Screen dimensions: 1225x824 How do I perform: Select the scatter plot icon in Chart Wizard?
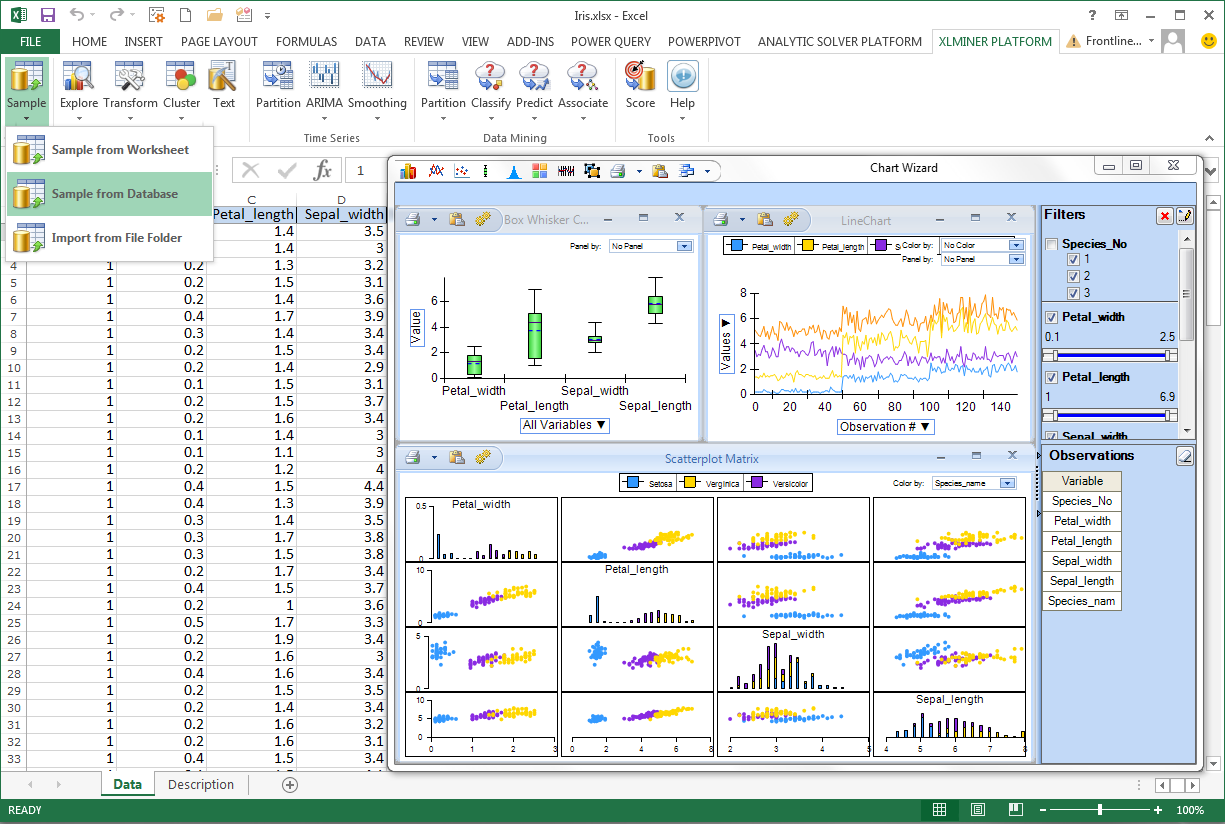coord(461,171)
